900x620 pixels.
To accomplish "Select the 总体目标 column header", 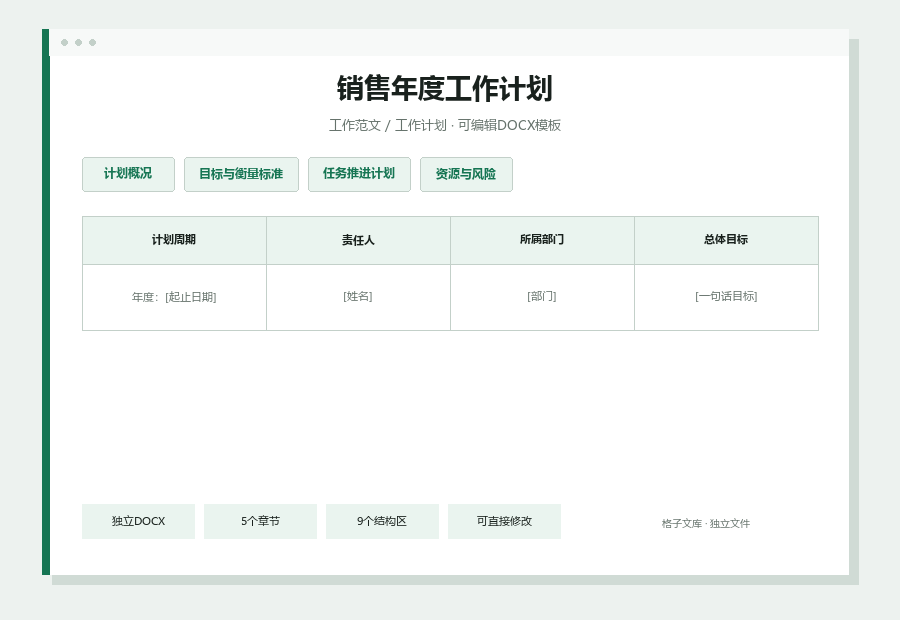I will click(x=726, y=240).
